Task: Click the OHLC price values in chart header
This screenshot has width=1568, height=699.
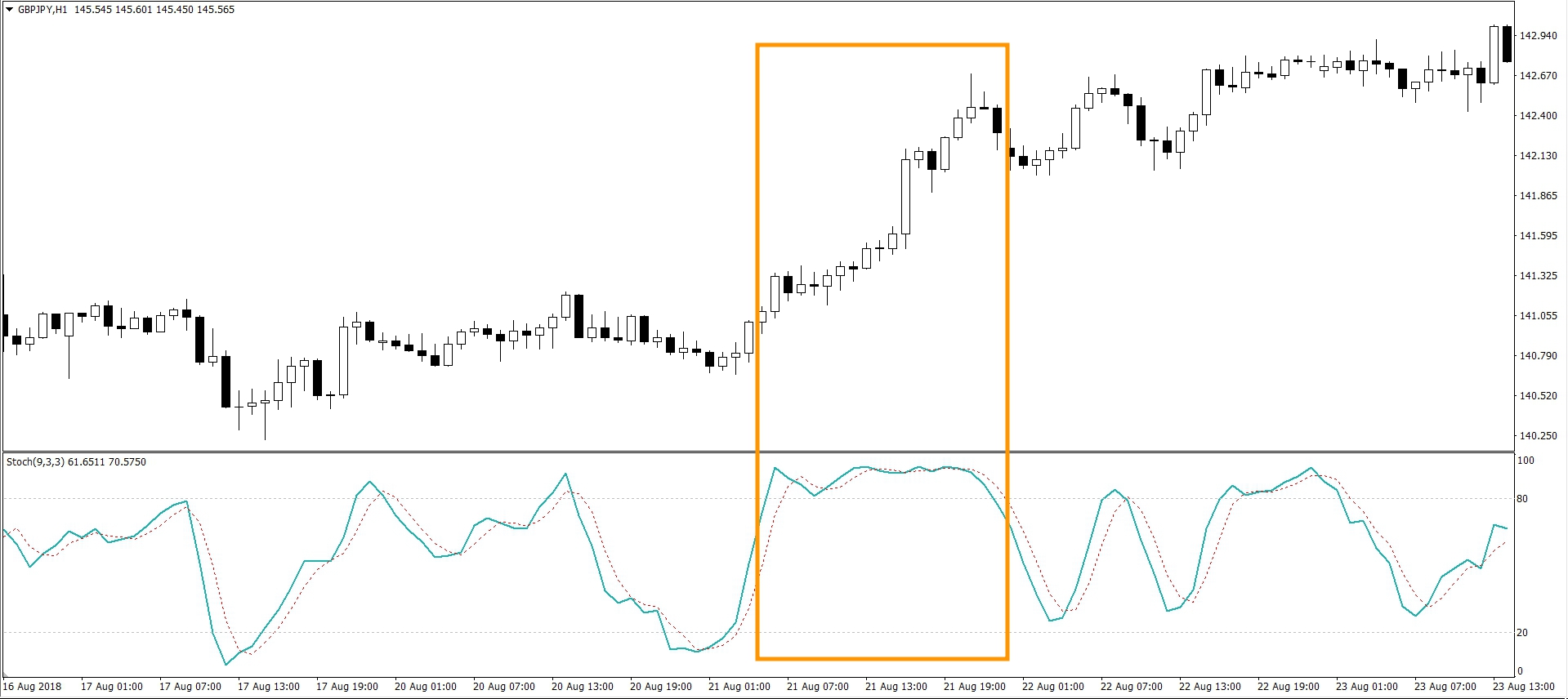Action: pyautogui.click(x=154, y=10)
